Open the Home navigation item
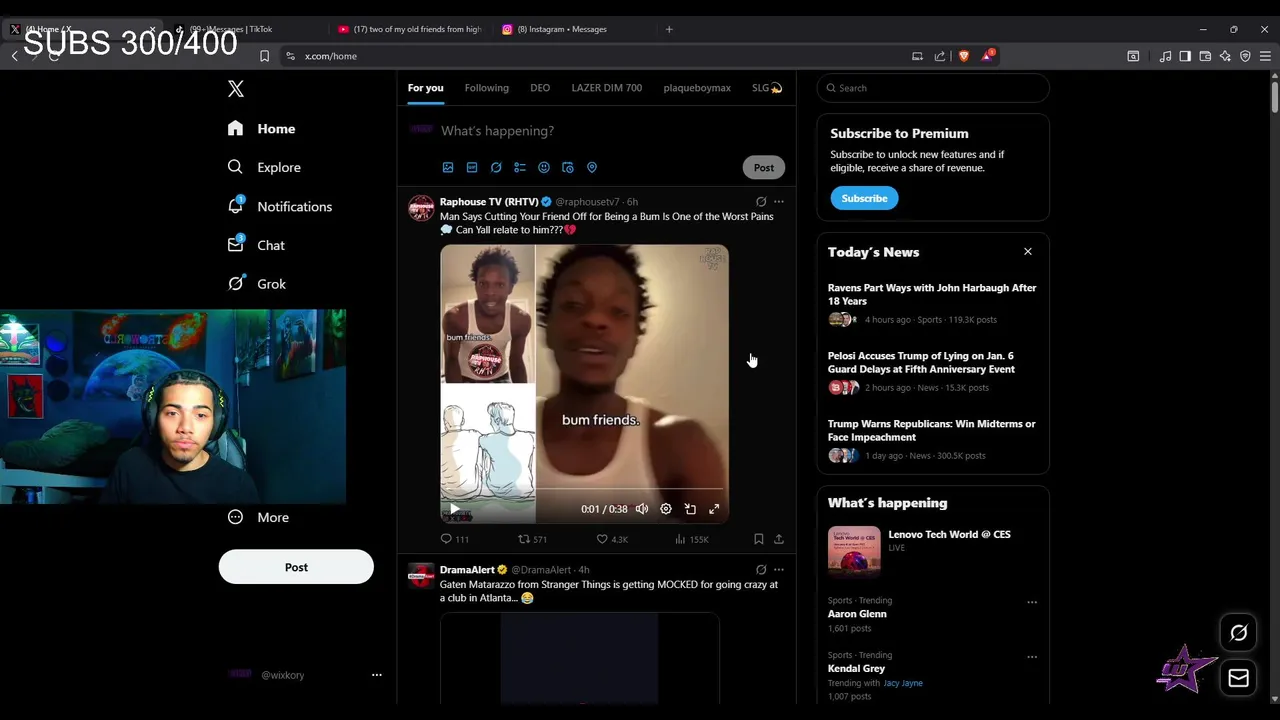The height and width of the screenshot is (720, 1280). (261, 129)
